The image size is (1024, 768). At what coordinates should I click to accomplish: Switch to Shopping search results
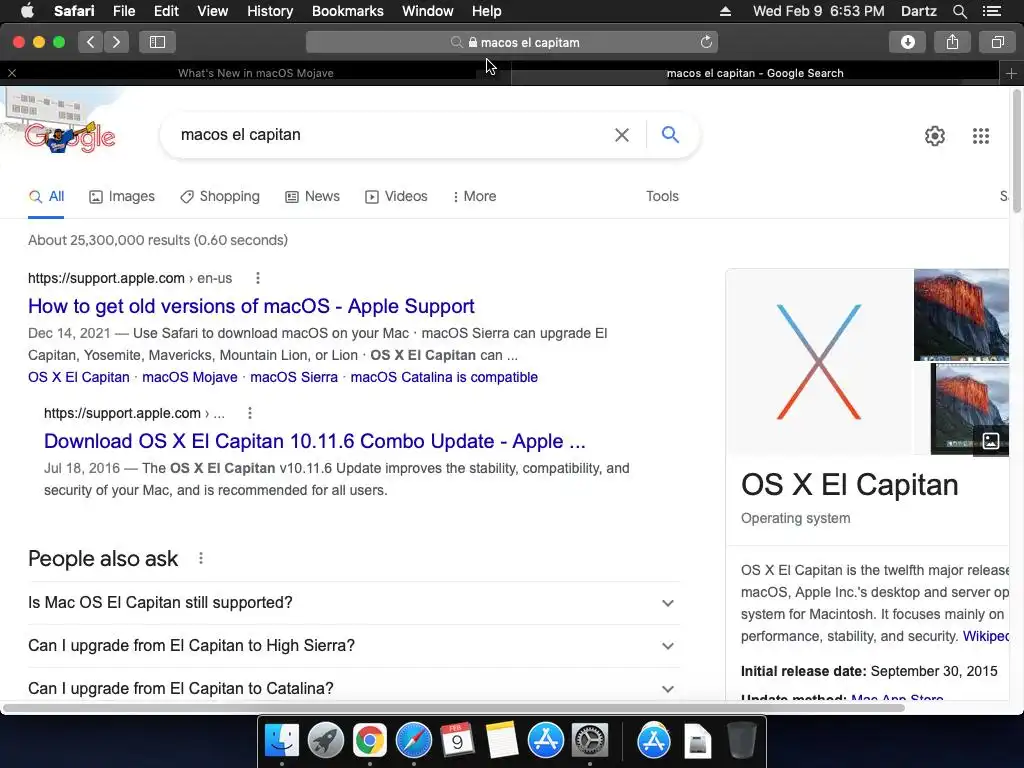[x=220, y=197]
